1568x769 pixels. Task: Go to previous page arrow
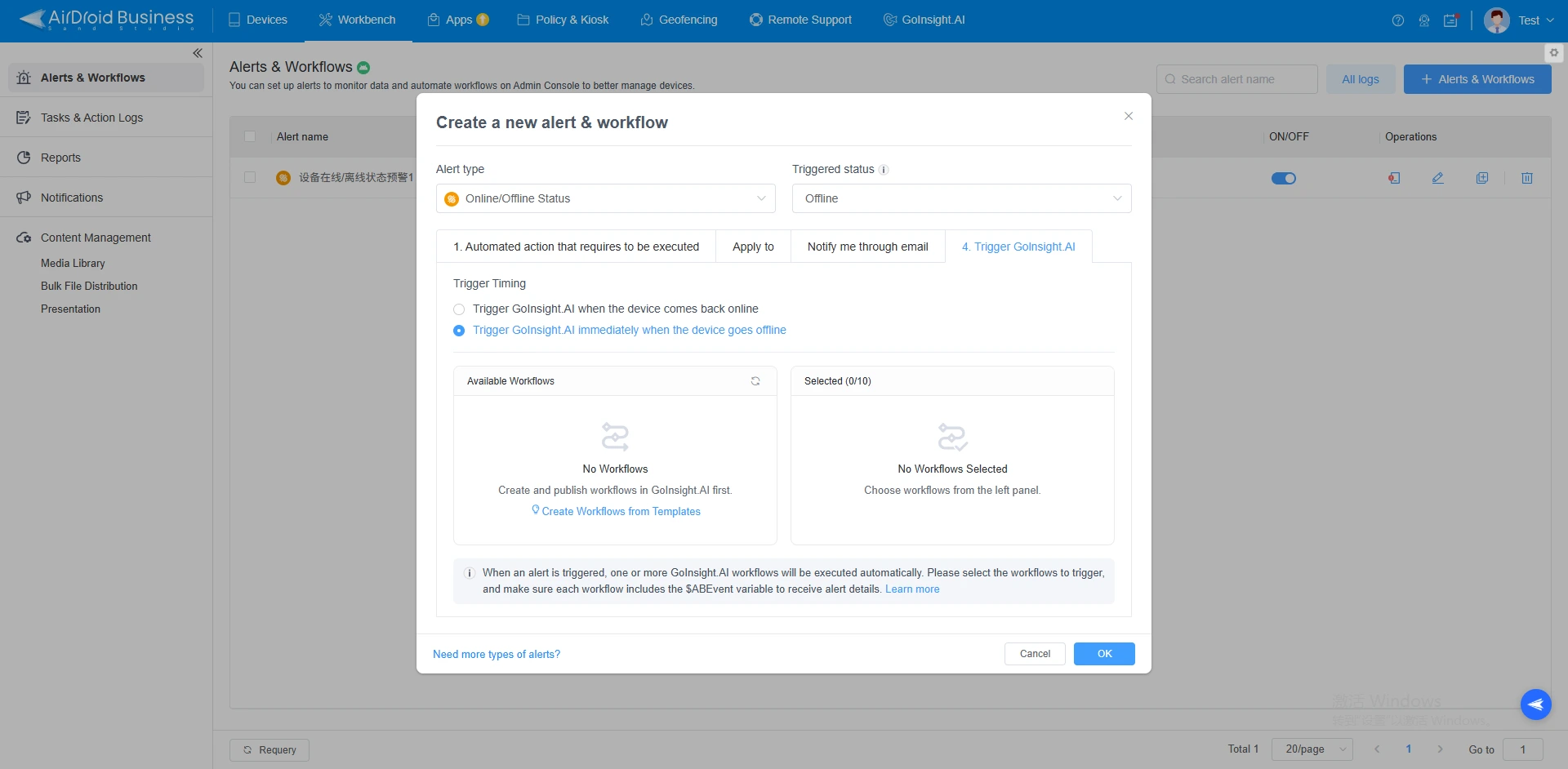coord(1377,749)
